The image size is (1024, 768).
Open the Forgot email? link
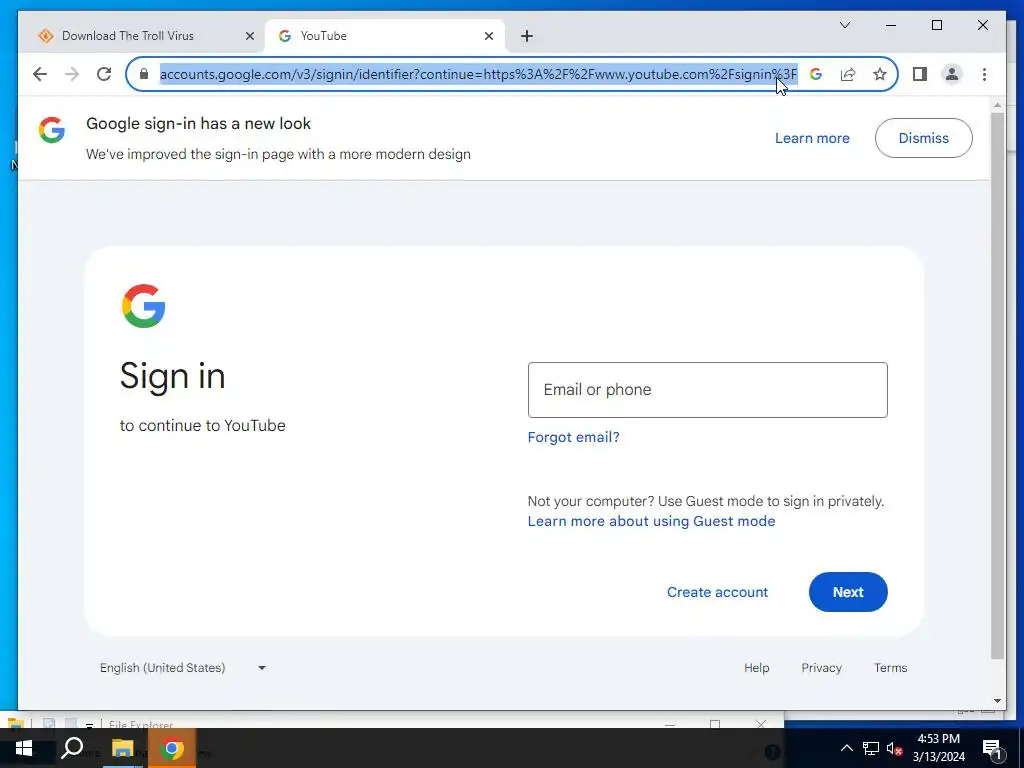[x=573, y=437]
